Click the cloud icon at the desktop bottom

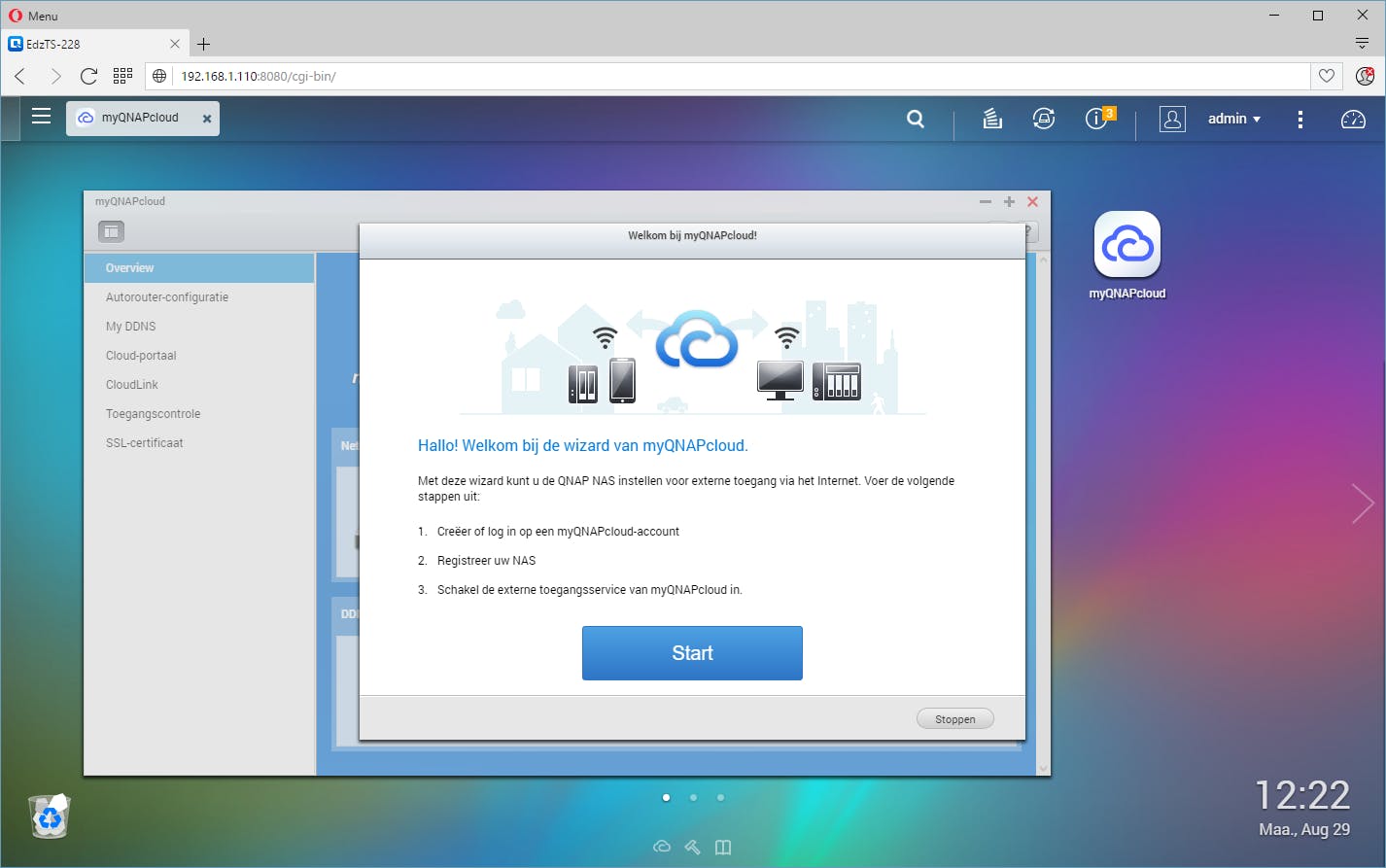662,847
